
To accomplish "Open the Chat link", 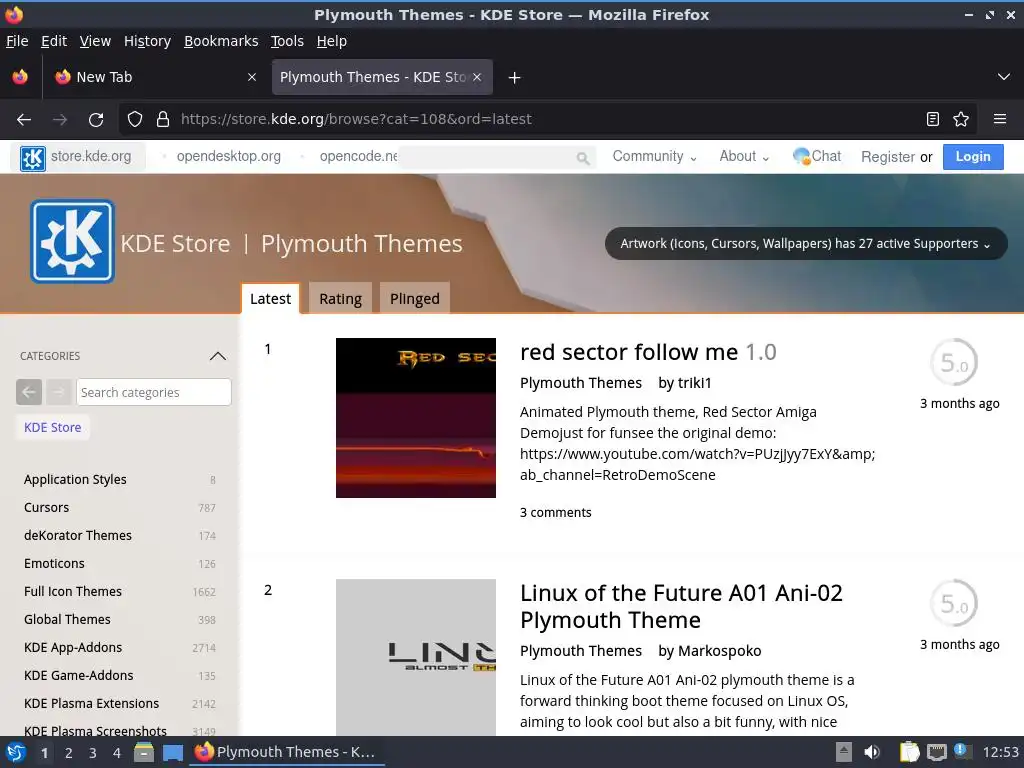I will [x=817, y=157].
